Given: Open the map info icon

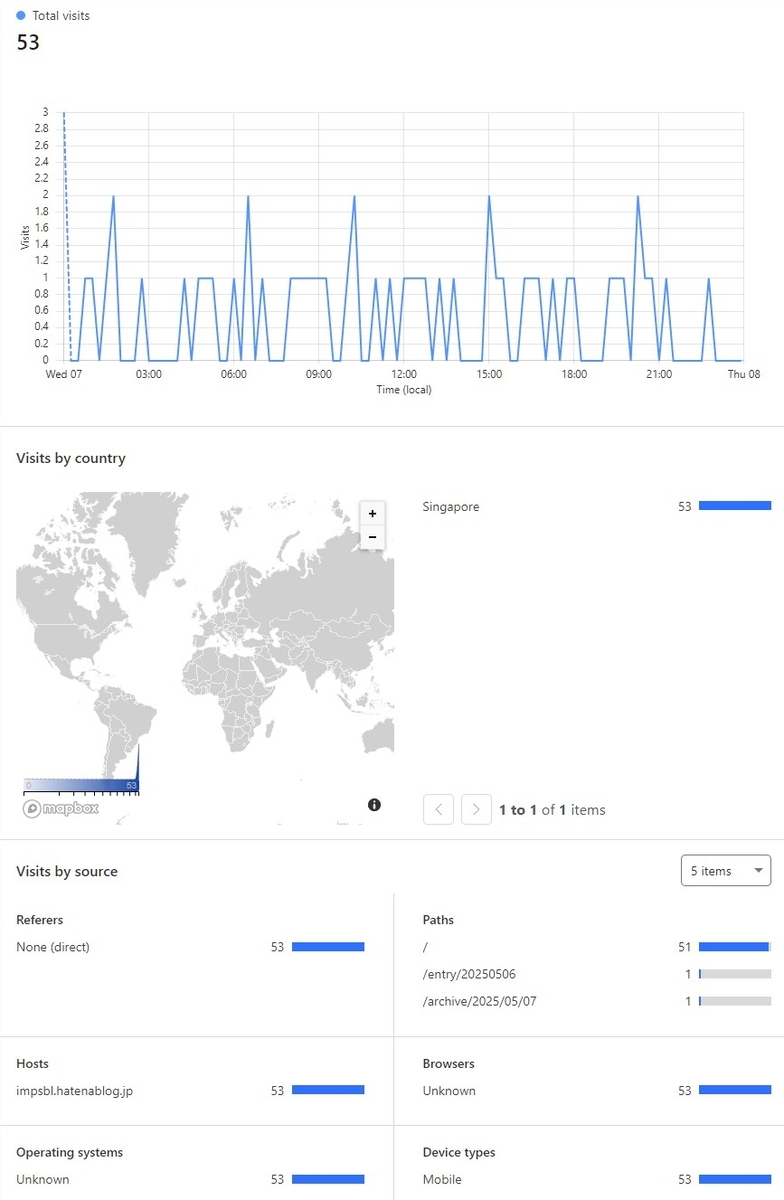Looking at the screenshot, I should [x=374, y=804].
